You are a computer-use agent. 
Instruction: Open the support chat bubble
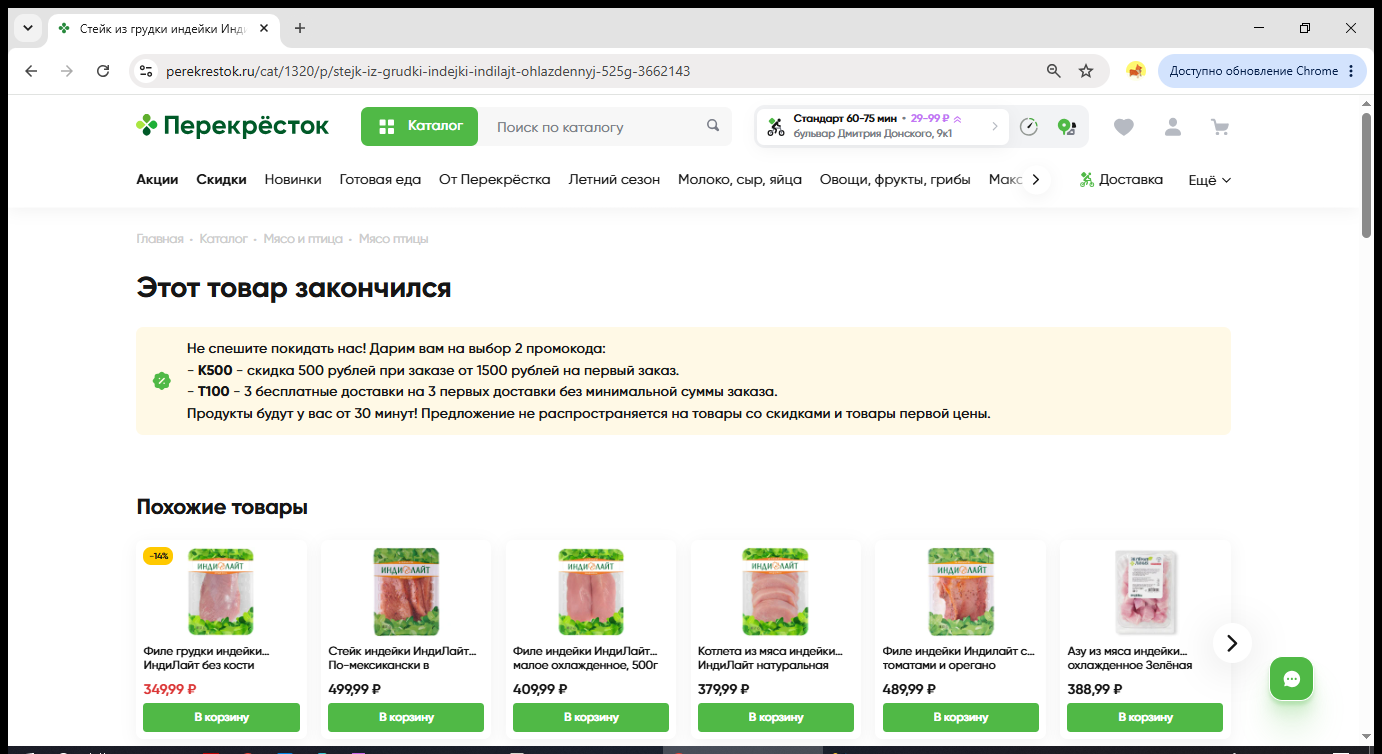tap(1291, 679)
